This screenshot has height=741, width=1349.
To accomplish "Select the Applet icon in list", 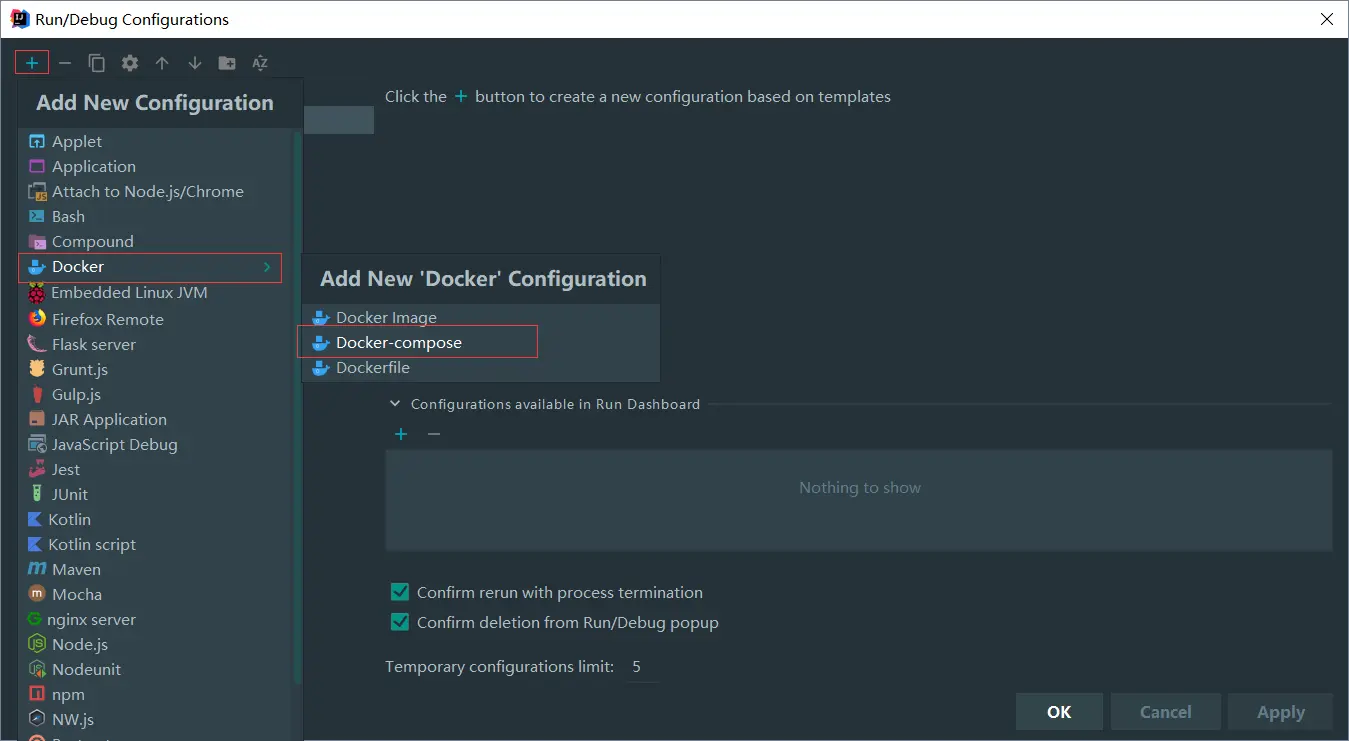I will pyautogui.click(x=37, y=142).
